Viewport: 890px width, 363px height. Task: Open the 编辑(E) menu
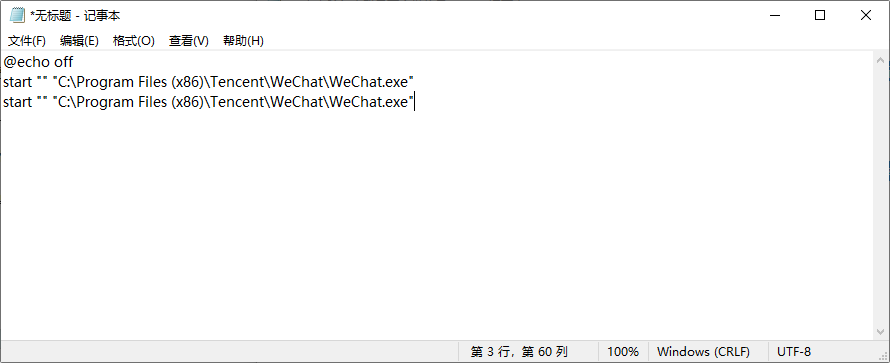pos(79,41)
